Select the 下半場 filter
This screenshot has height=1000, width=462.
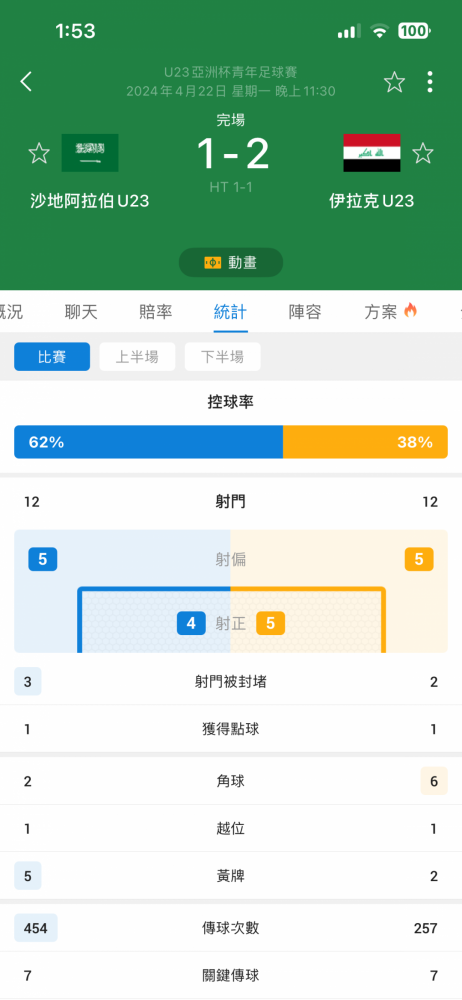(x=223, y=357)
